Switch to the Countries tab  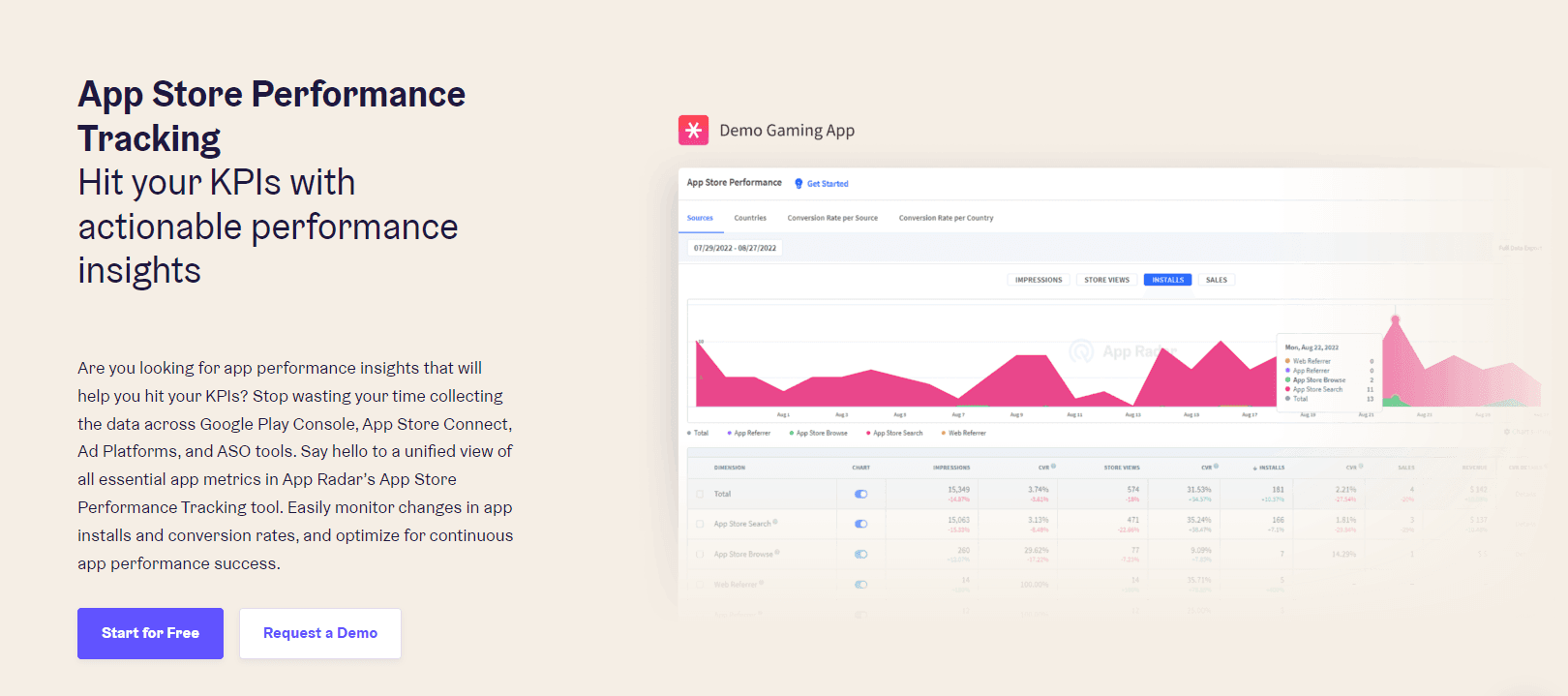pyautogui.click(x=749, y=218)
